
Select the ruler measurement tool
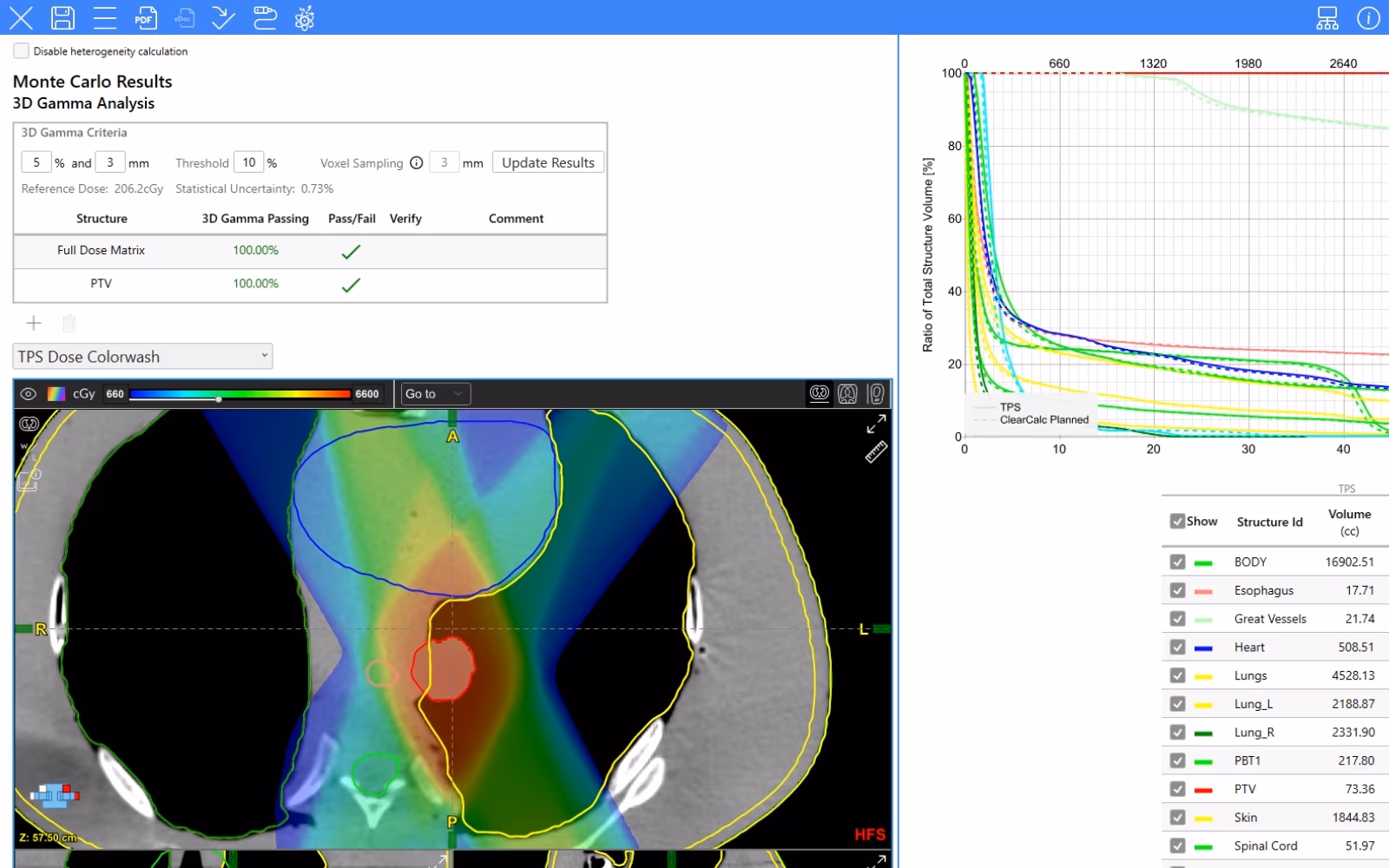point(876,452)
